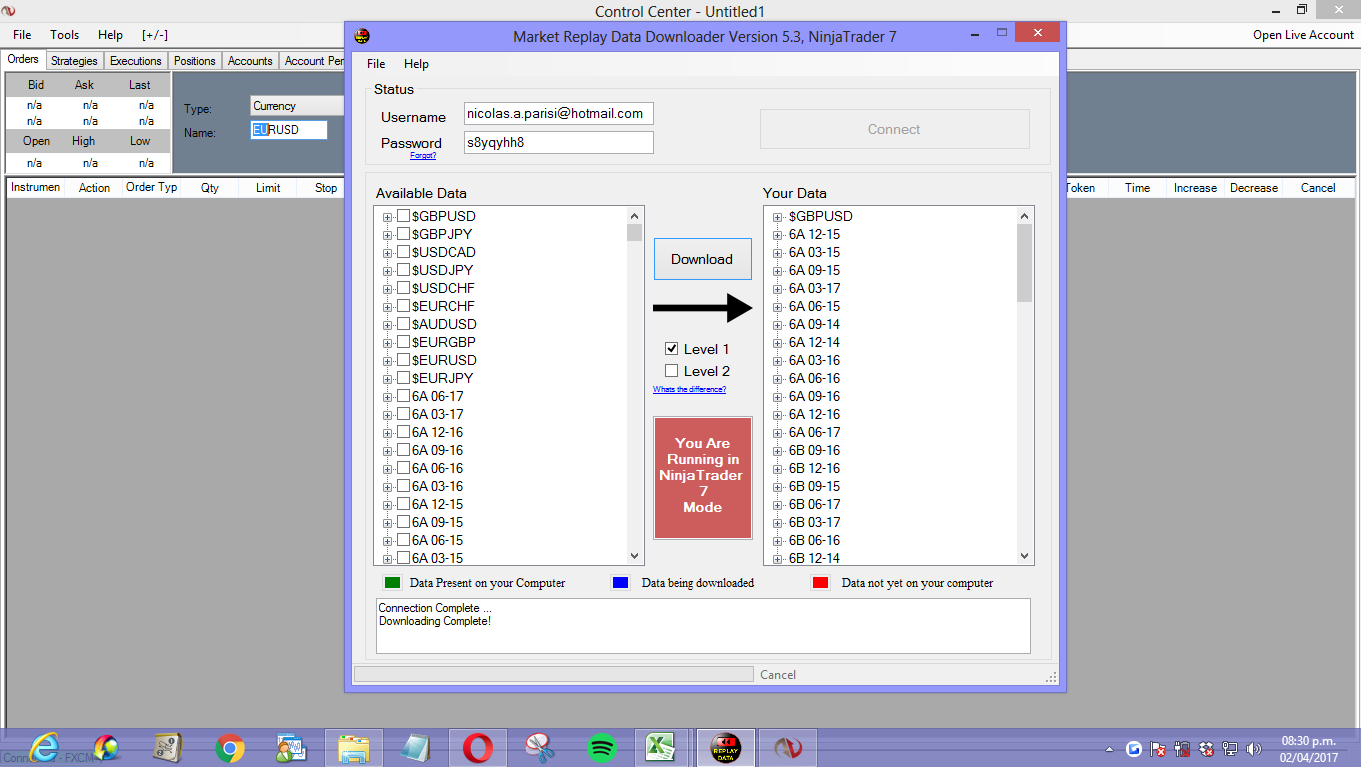1361x767 pixels.
Task: Open the network tray icon
Action: coord(1230,749)
